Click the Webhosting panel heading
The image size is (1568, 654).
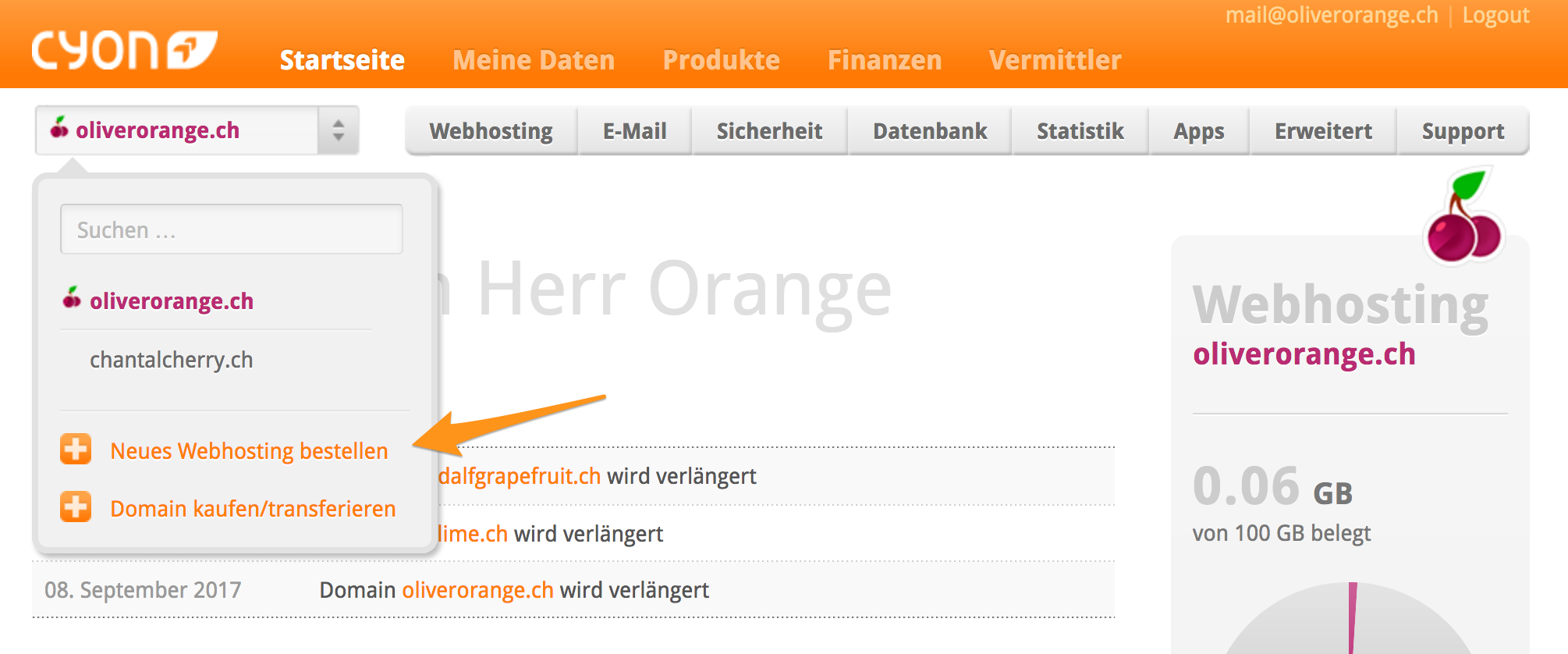(1341, 305)
